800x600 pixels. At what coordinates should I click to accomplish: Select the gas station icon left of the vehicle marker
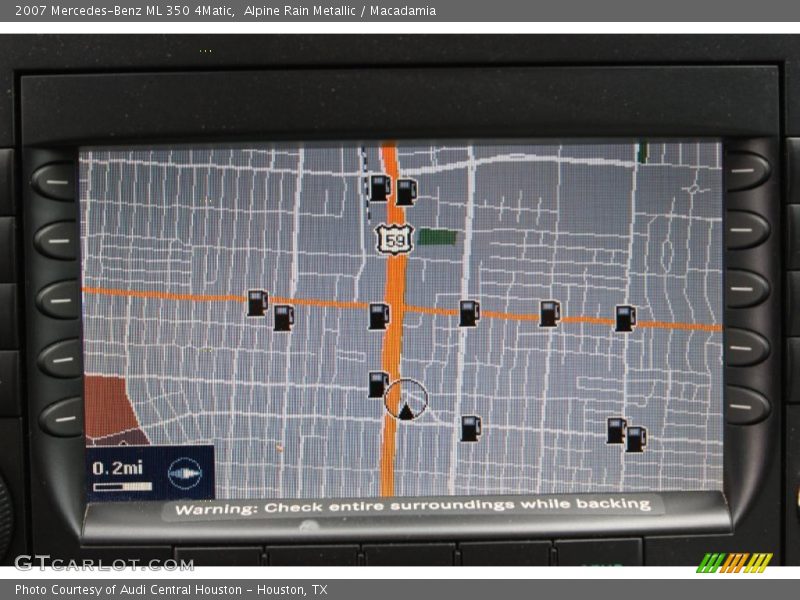pyautogui.click(x=377, y=384)
